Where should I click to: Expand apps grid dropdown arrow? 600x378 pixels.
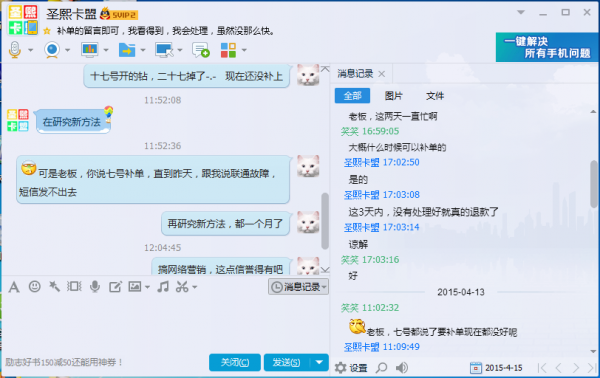[244, 50]
